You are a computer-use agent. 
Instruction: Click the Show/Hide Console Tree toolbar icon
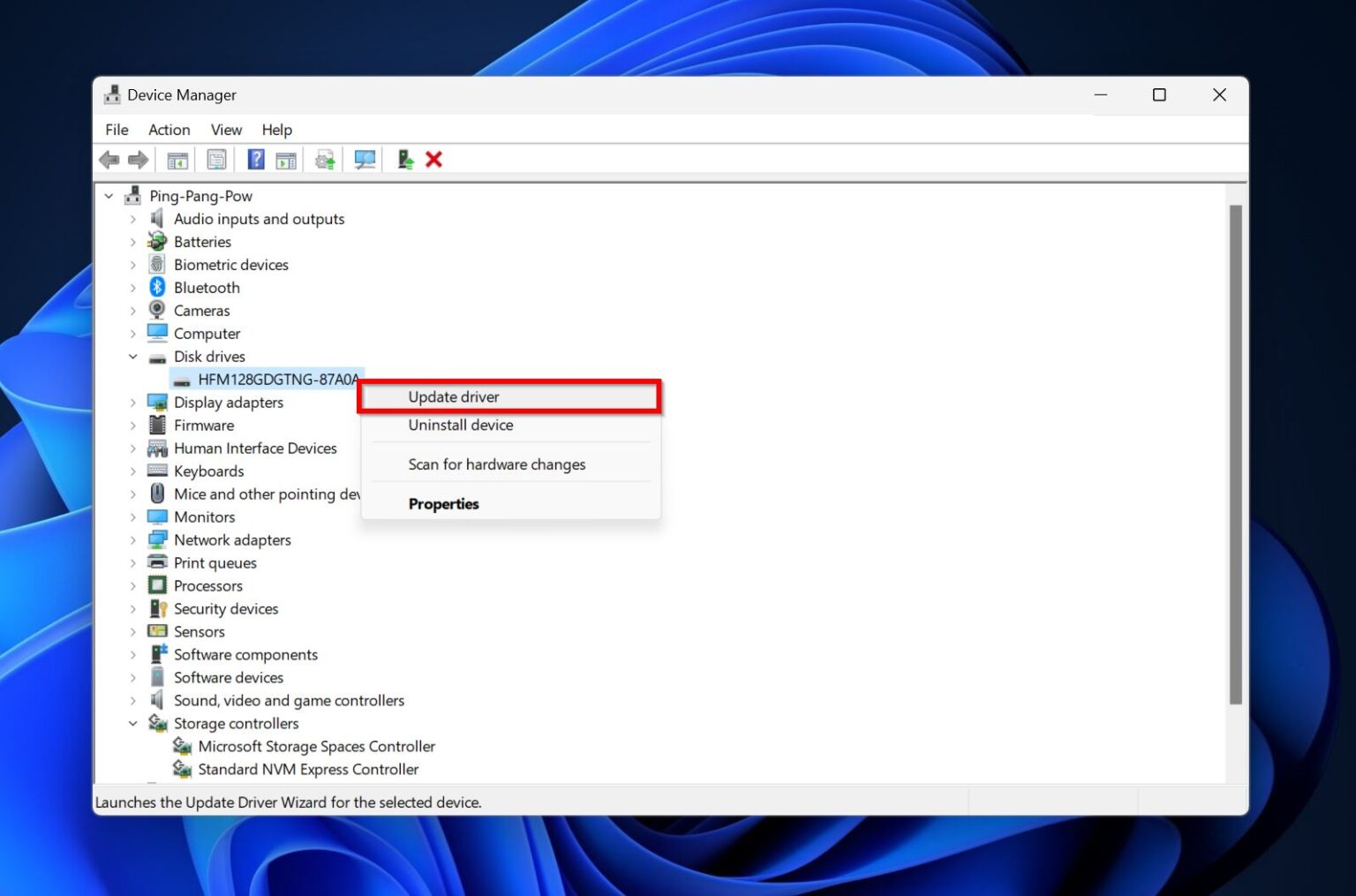[x=177, y=159]
